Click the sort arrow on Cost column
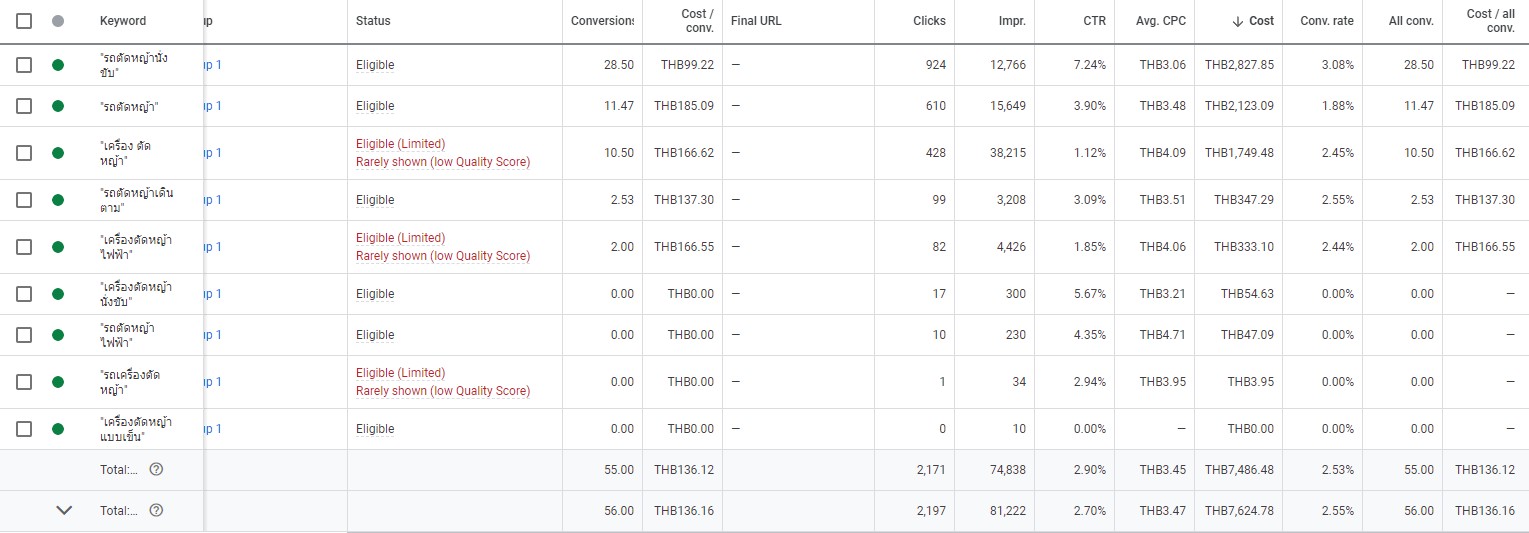 click(1237, 21)
